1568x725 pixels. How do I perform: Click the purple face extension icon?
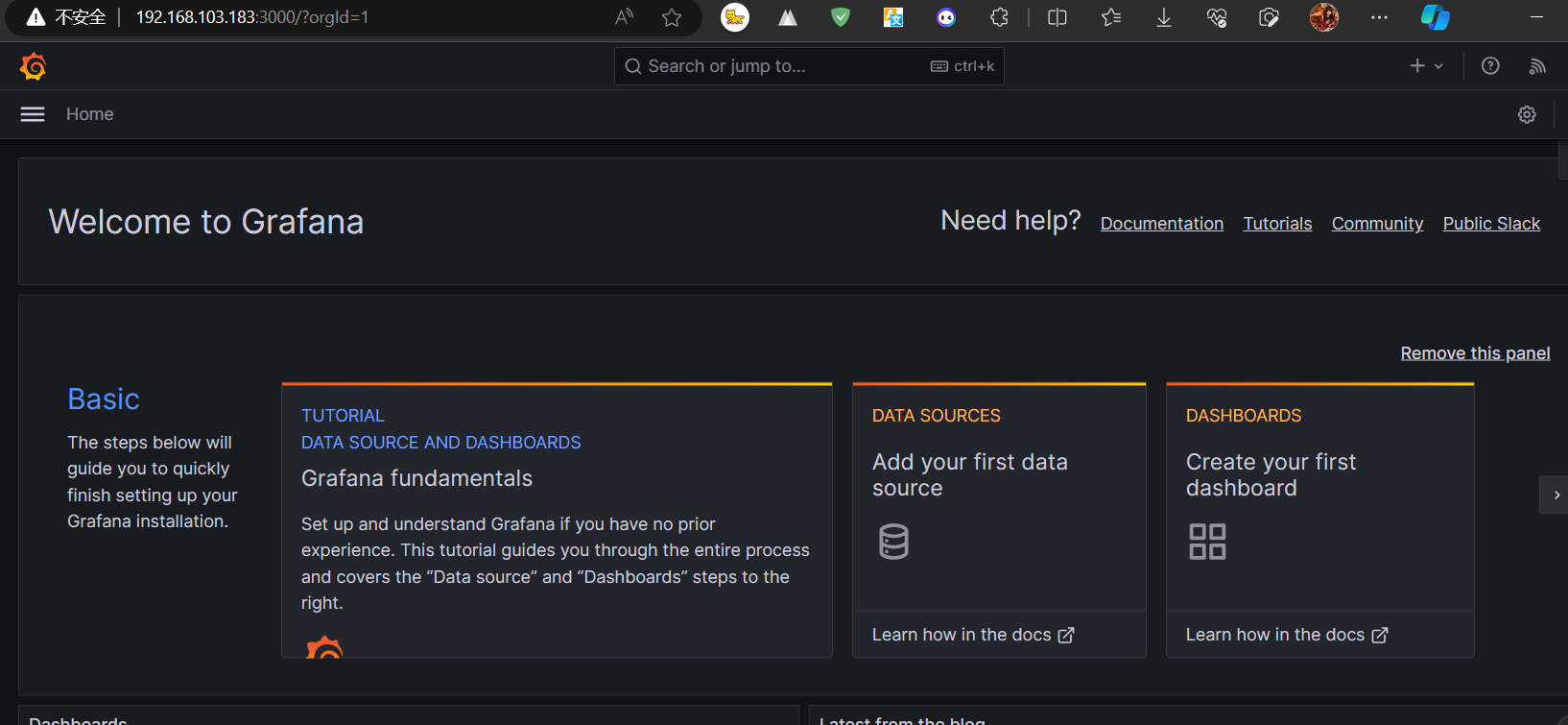[946, 17]
